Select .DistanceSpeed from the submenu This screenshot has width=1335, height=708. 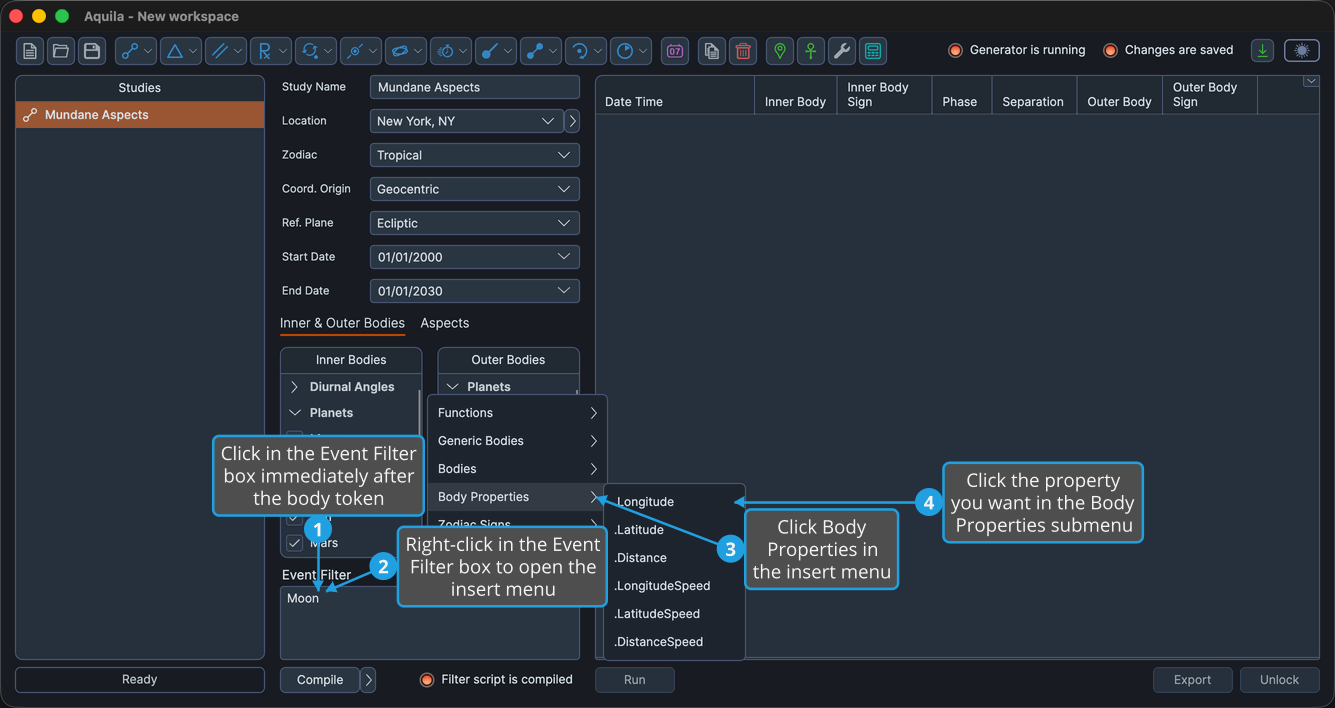[675, 642]
